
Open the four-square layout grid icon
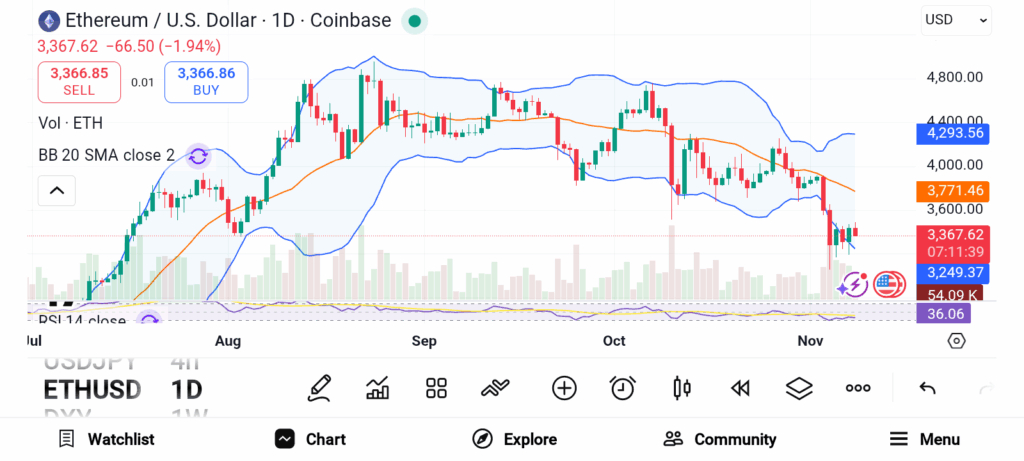[x=436, y=388]
